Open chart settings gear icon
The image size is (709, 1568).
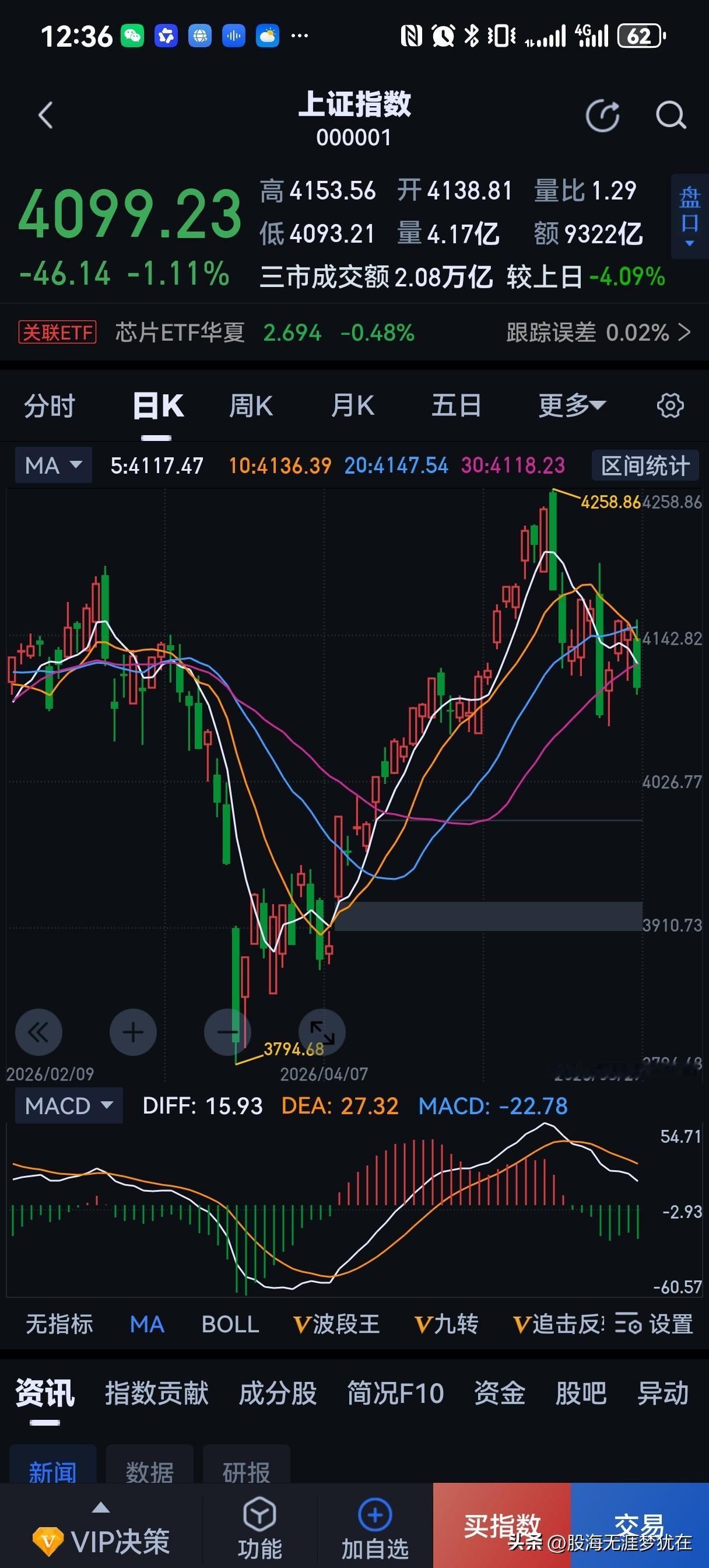(x=670, y=405)
